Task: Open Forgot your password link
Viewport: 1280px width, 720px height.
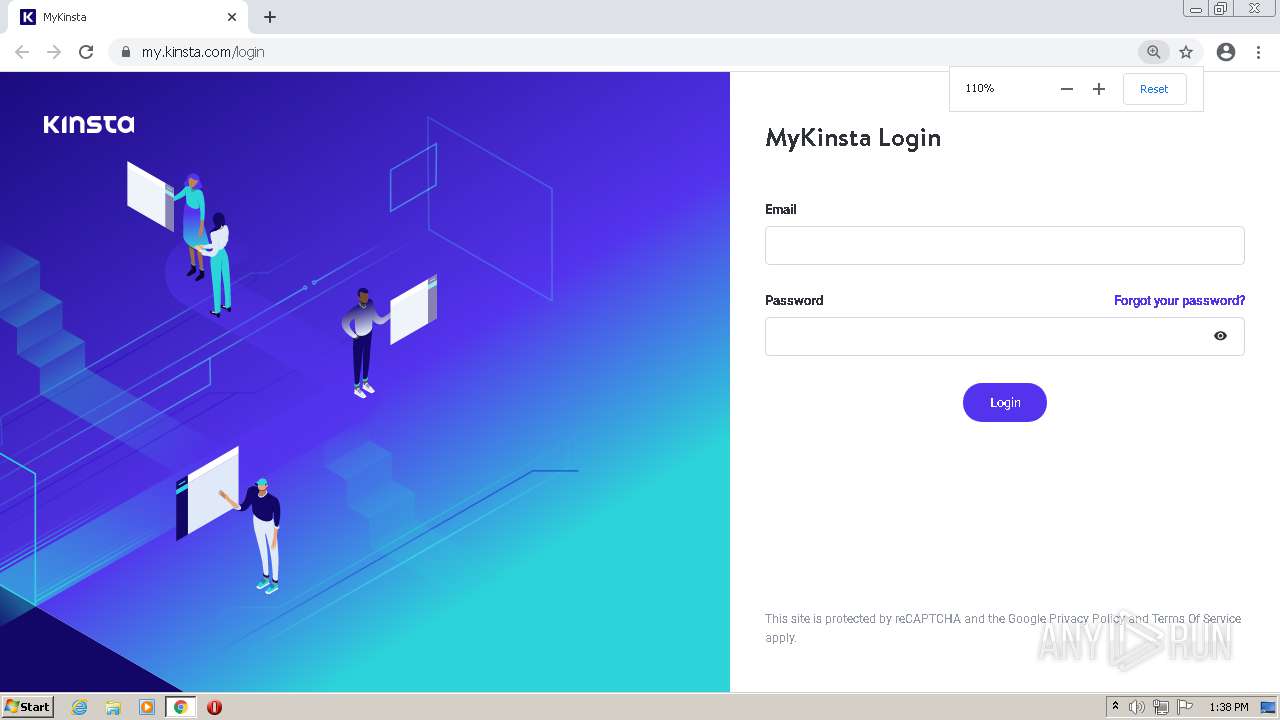Action: pos(1179,300)
